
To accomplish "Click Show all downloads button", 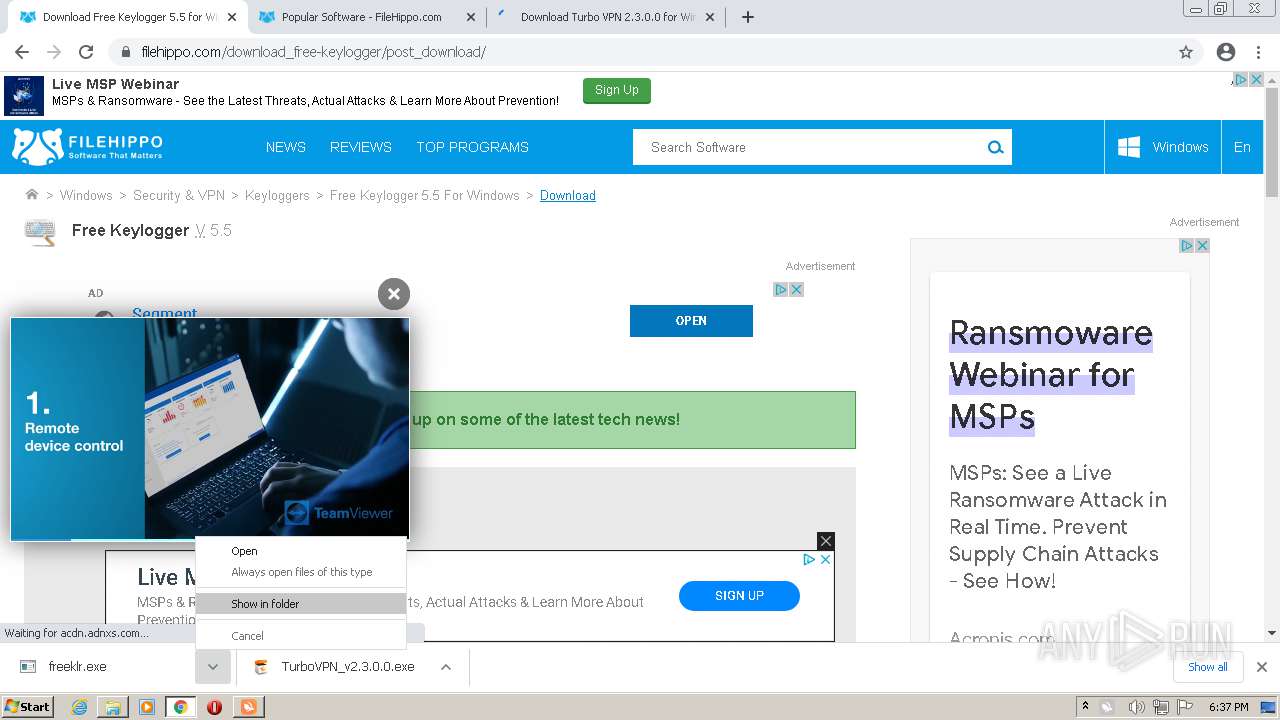I will (1208, 667).
